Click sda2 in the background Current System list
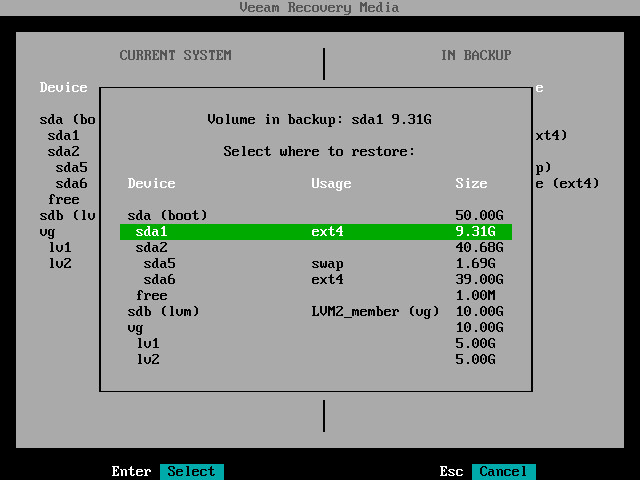This screenshot has width=640, height=480. [x=63, y=151]
